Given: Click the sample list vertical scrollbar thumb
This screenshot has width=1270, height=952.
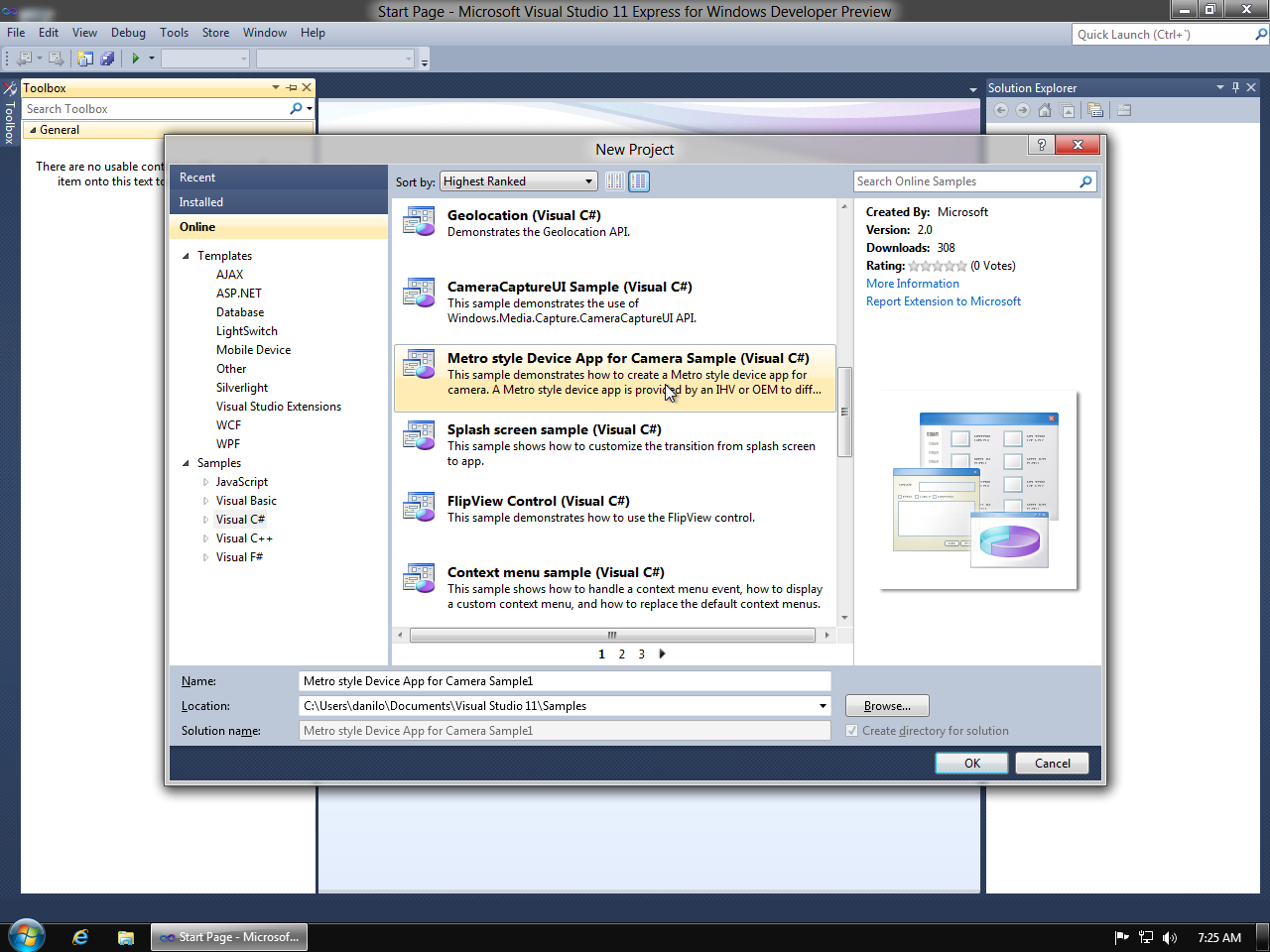Looking at the screenshot, I should click(845, 412).
